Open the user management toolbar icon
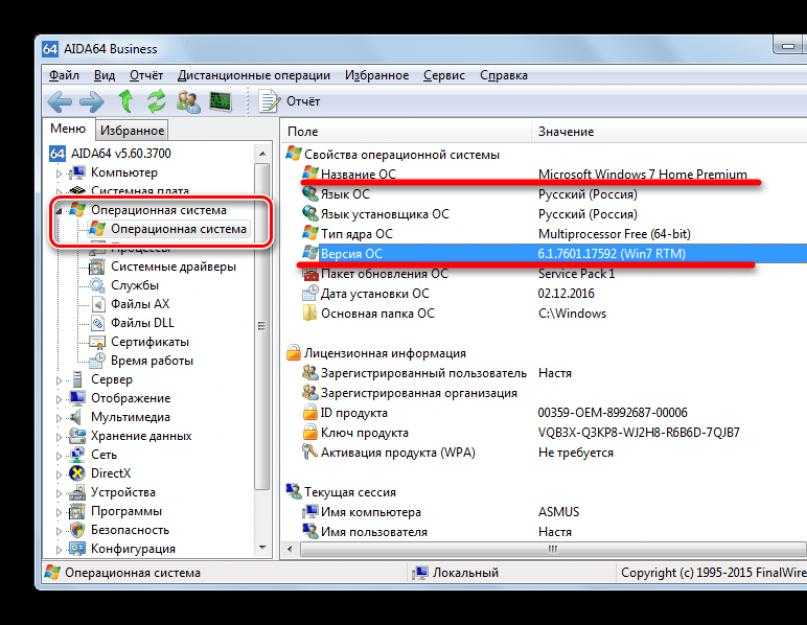 point(188,101)
